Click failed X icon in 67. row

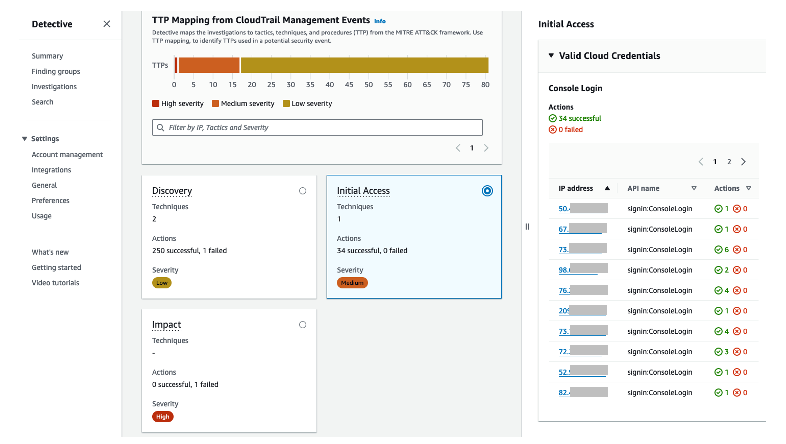coord(737,229)
